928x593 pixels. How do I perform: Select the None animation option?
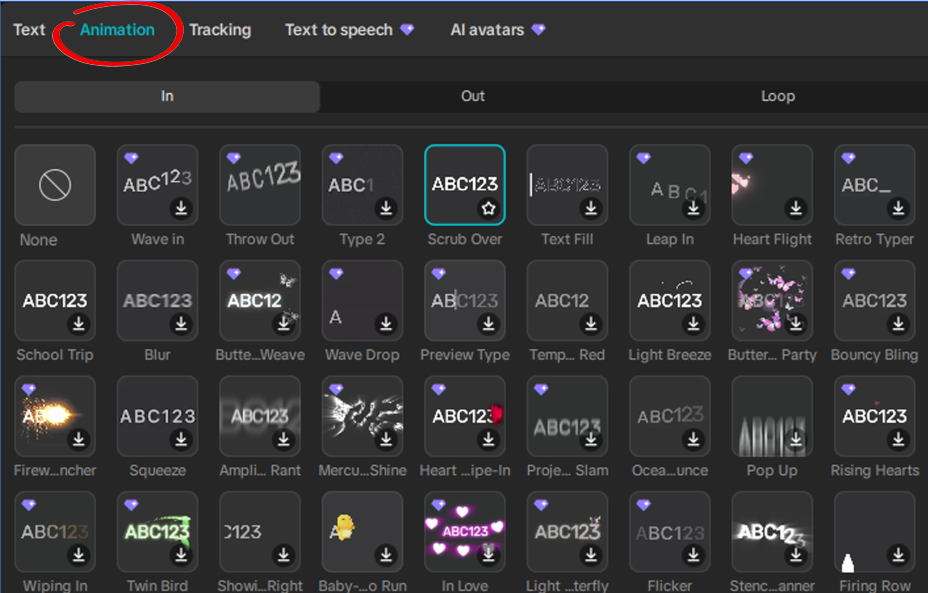click(55, 185)
